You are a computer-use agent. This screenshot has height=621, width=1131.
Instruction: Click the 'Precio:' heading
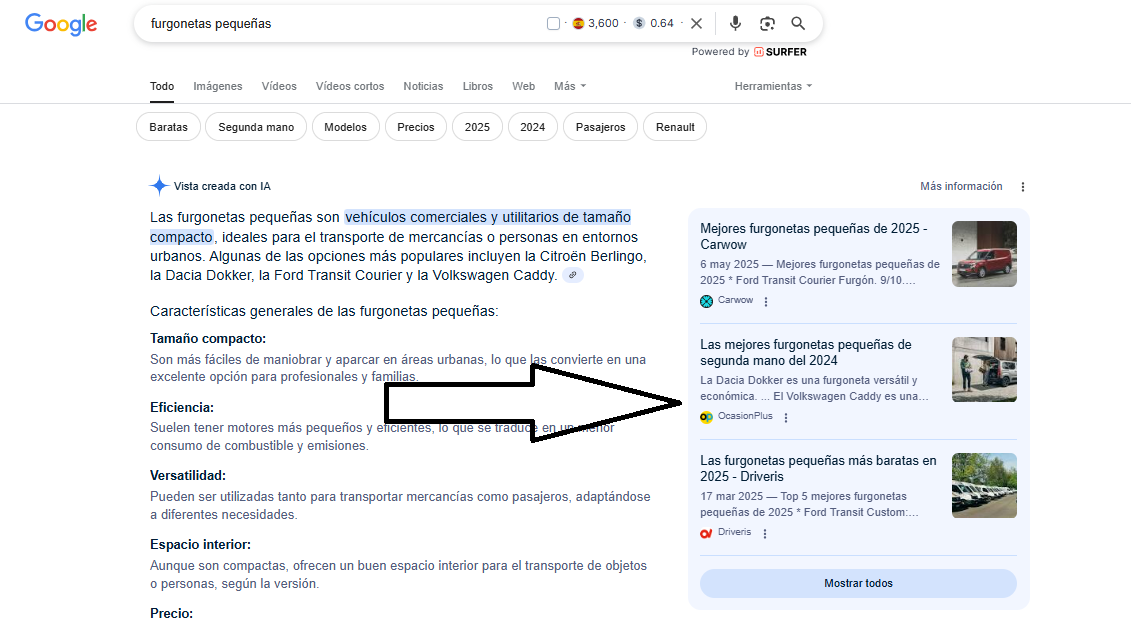(172, 613)
